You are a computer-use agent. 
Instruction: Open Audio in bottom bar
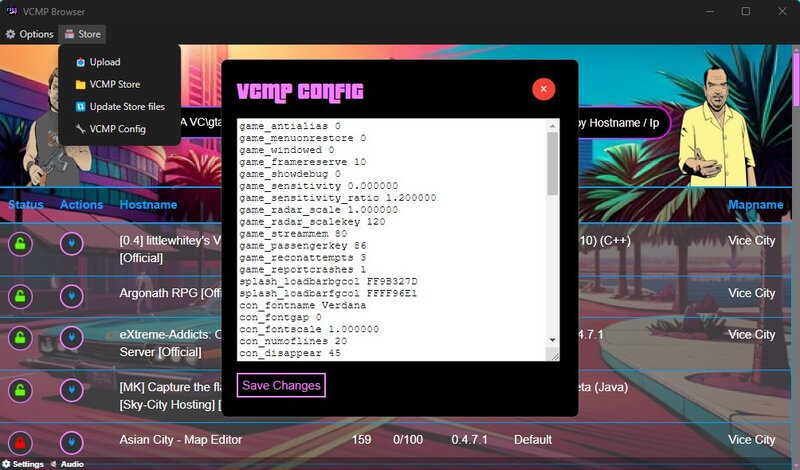click(x=67, y=464)
